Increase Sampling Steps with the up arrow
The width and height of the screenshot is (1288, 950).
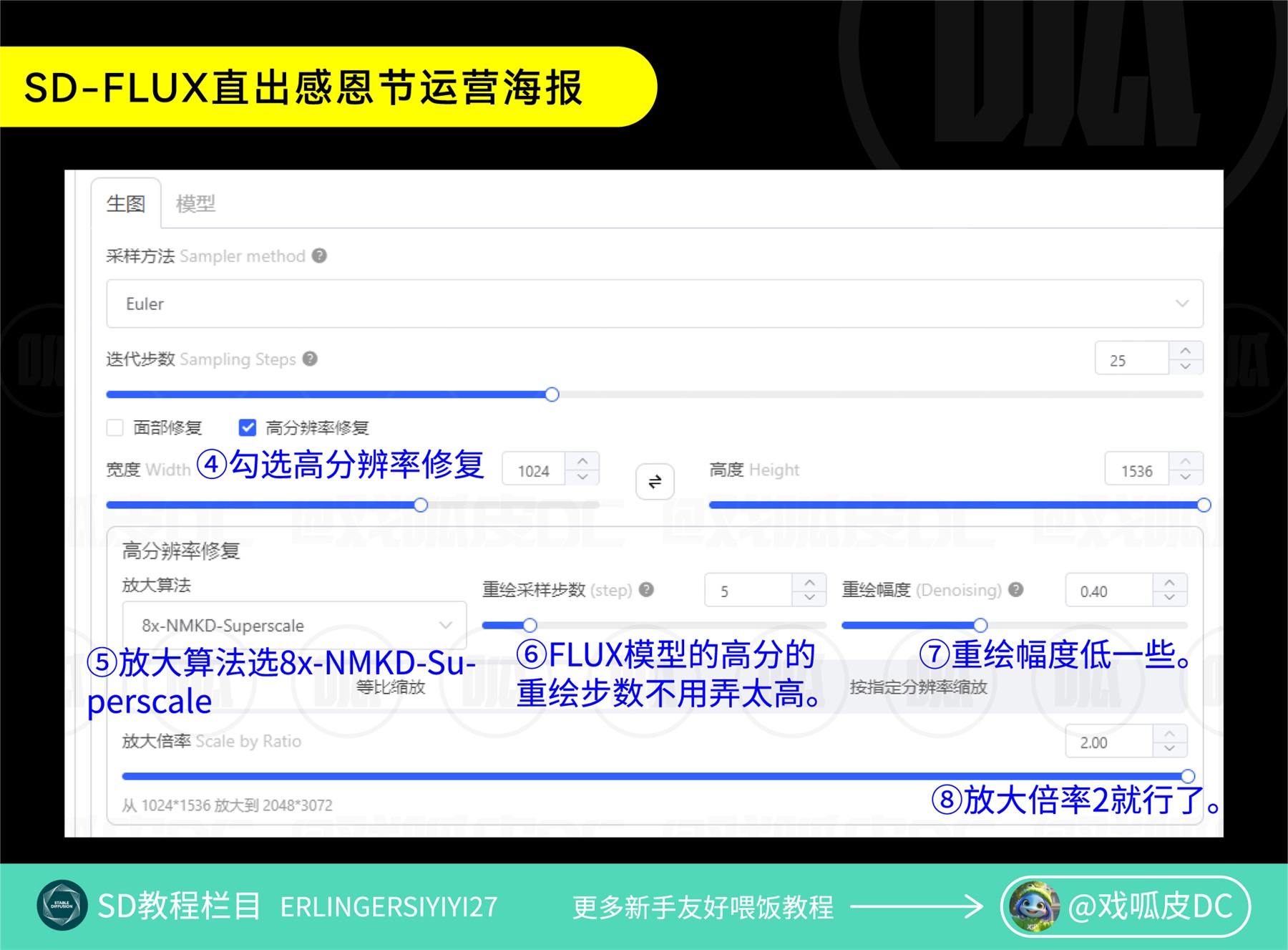click(x=1185, y=351)
